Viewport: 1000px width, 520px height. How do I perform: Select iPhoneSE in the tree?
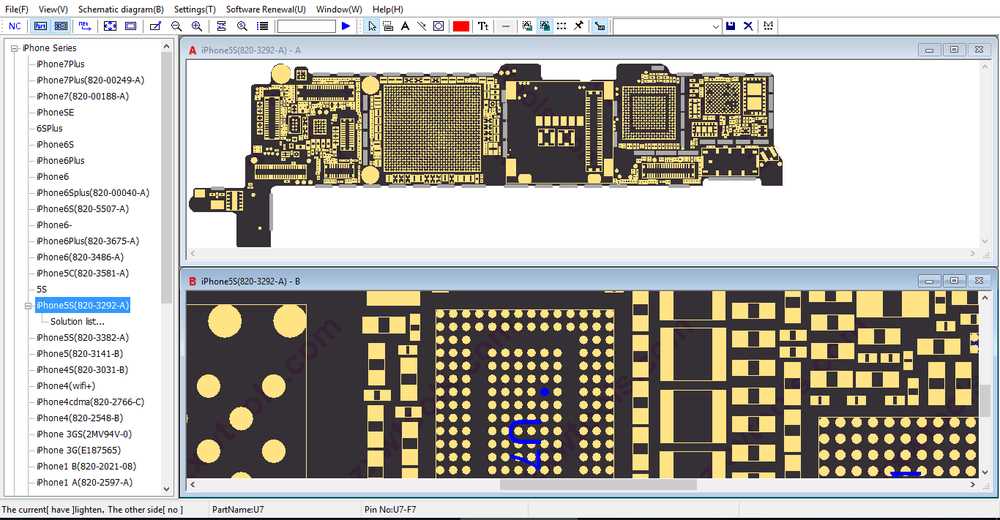point(55,112)
